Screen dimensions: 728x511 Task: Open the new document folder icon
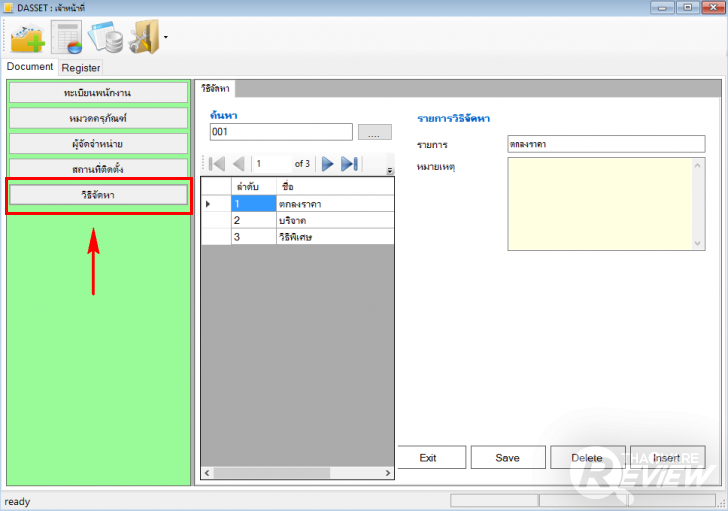(x=28, y=38)
